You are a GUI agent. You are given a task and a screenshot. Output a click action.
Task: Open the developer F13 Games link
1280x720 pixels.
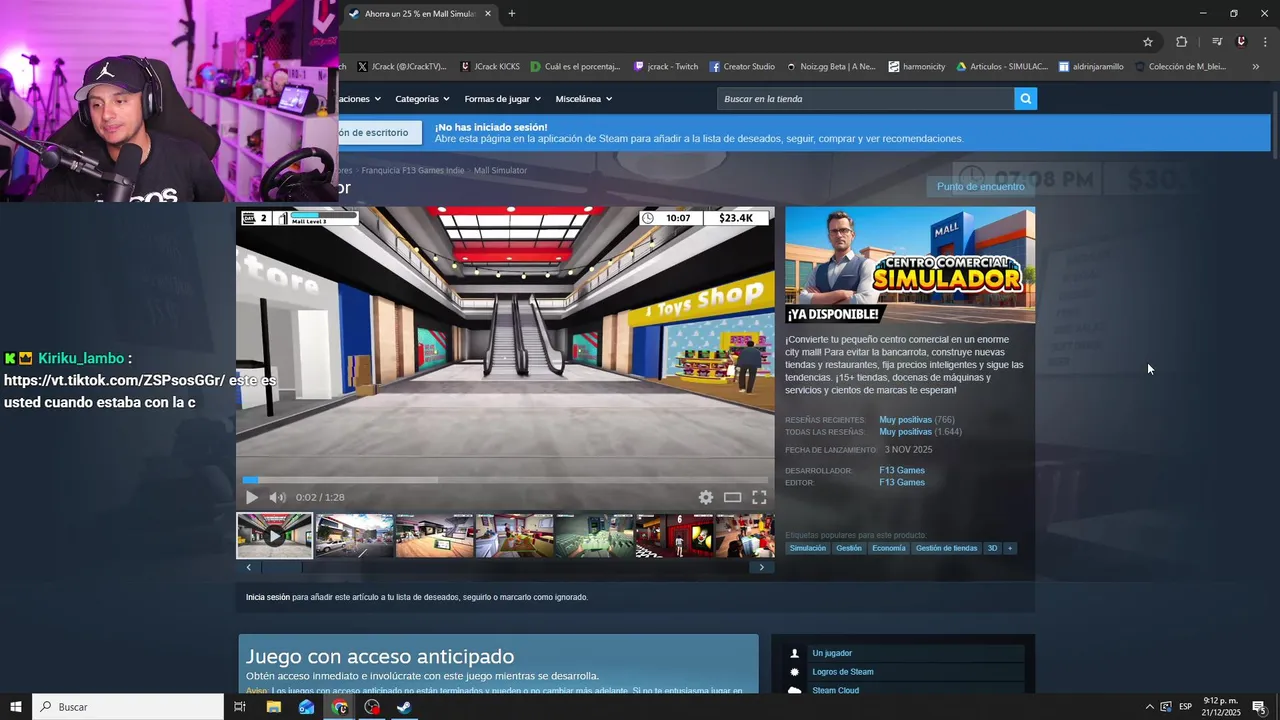coord(902,470)
